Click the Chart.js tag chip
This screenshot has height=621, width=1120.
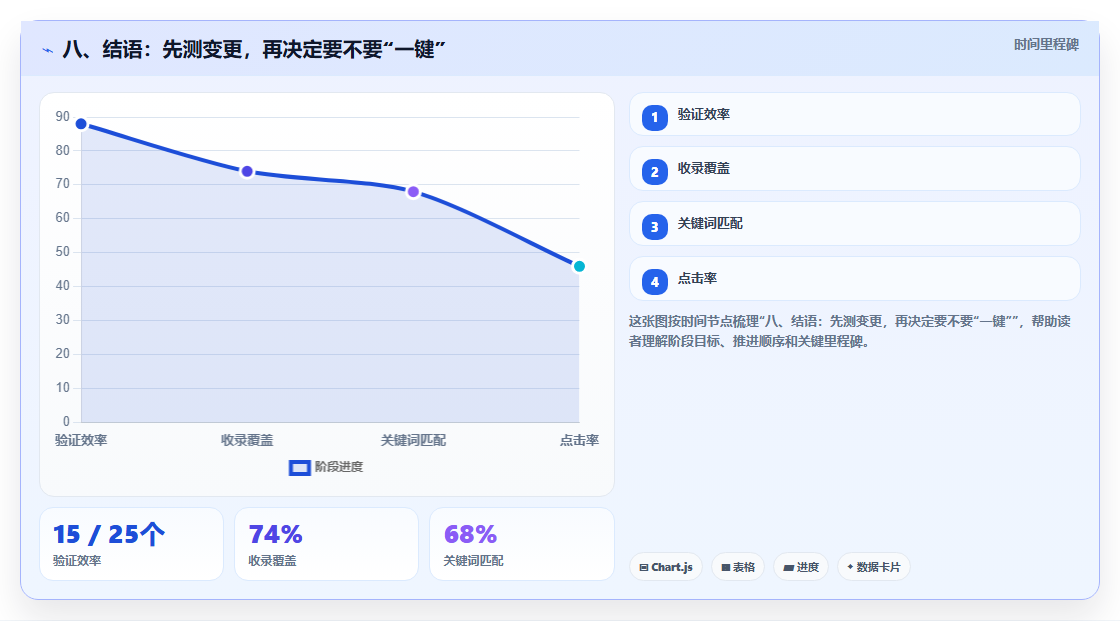pos(666,567)
